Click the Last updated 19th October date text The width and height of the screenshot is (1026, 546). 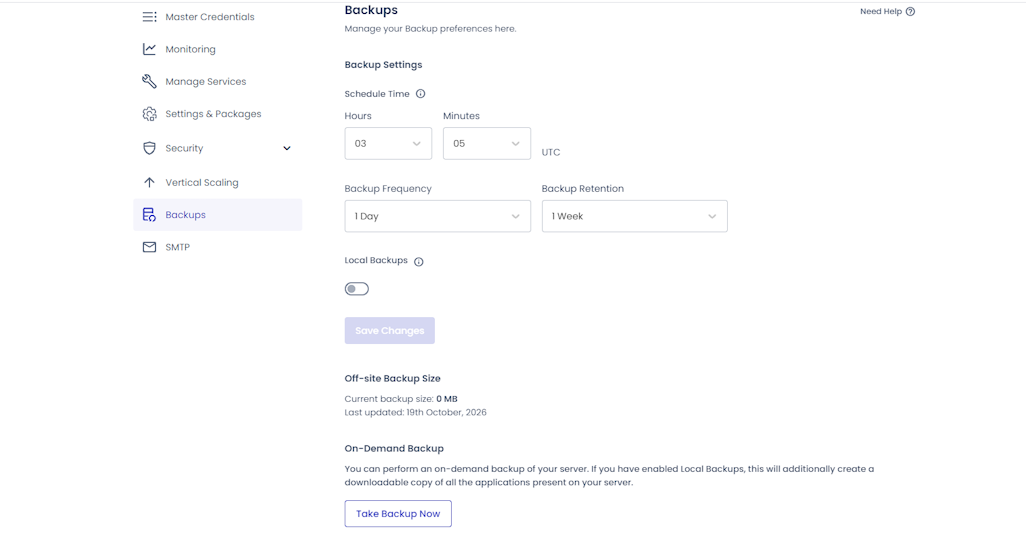pos(416,412)
